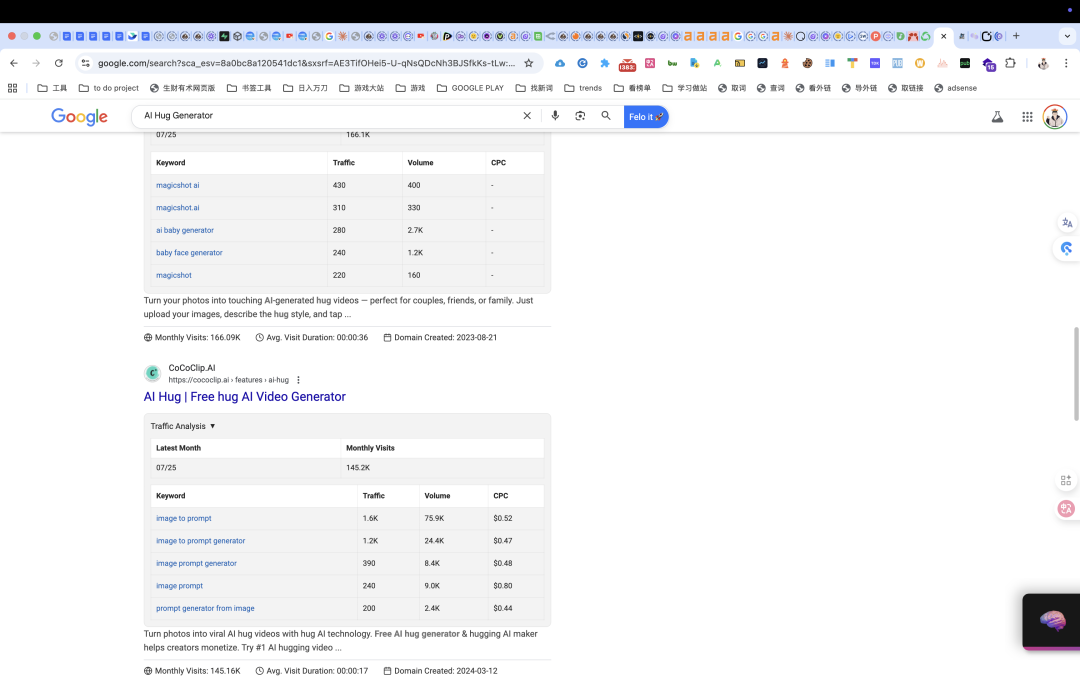Open AI Hug Free hug AI Video Generator result
The width and height of the screenshot is (1080, 698).
(245, 397)
